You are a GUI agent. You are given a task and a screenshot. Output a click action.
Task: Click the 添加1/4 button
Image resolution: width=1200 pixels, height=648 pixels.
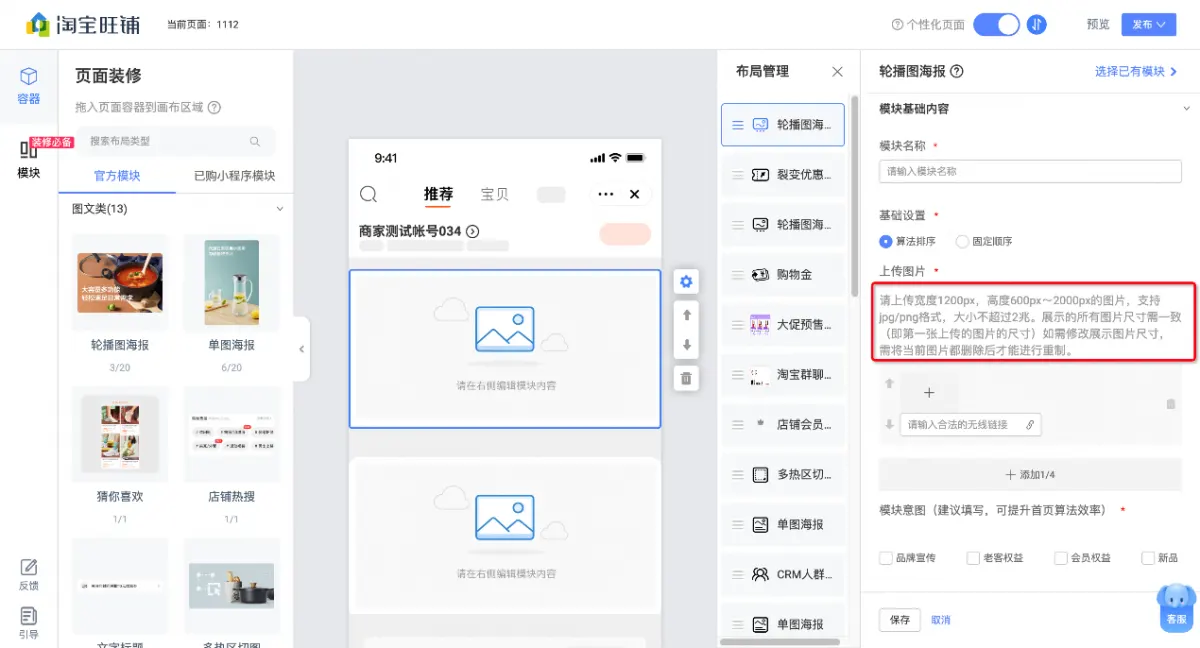(1030, 475)
